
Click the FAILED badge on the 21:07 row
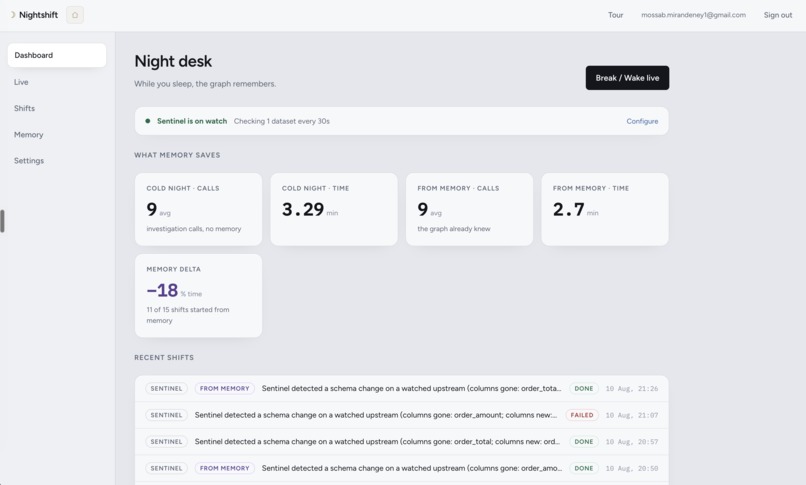(582, 415)
